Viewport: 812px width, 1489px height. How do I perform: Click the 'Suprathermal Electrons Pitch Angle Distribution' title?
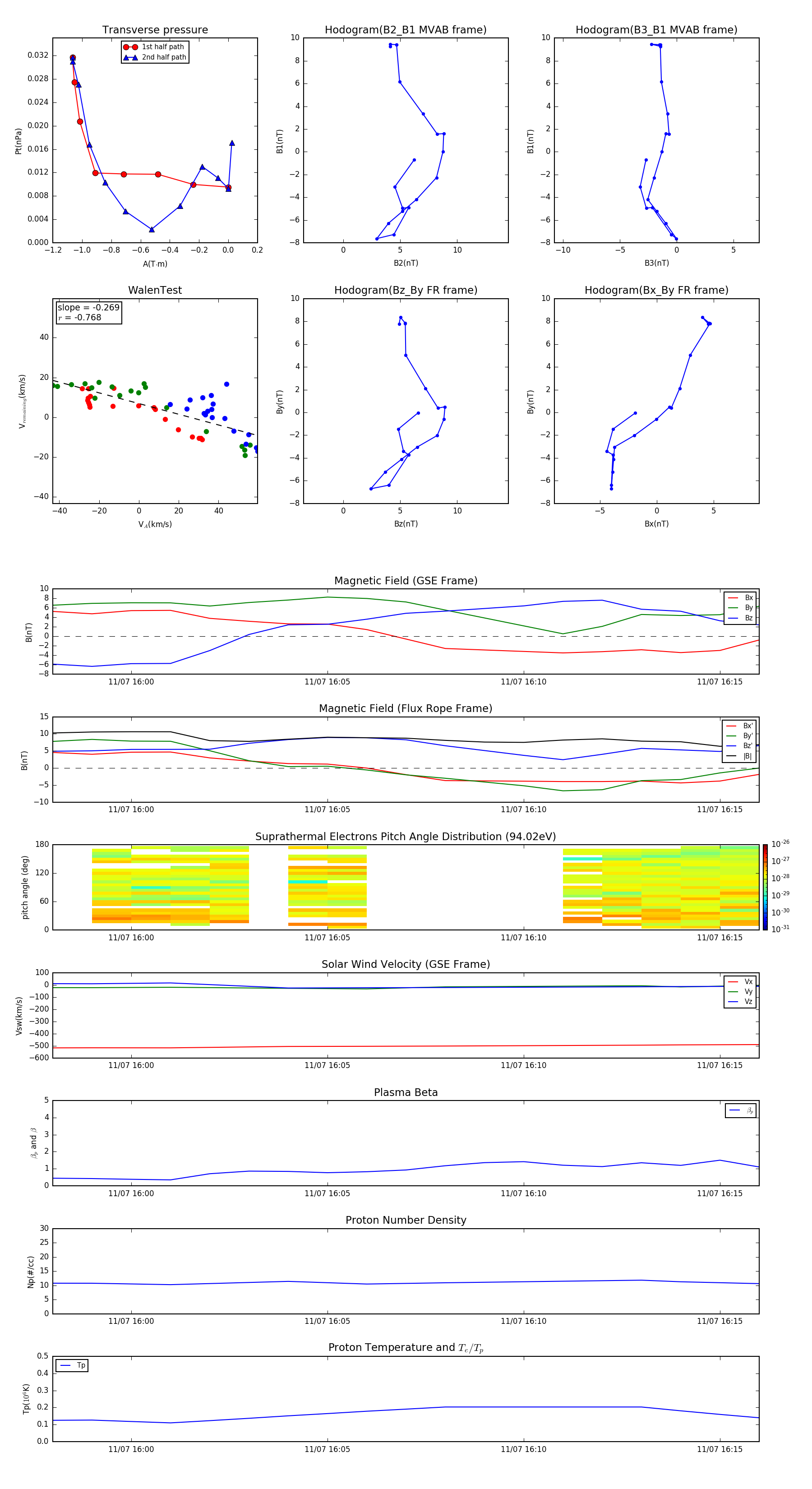click(x=406, y=837)
